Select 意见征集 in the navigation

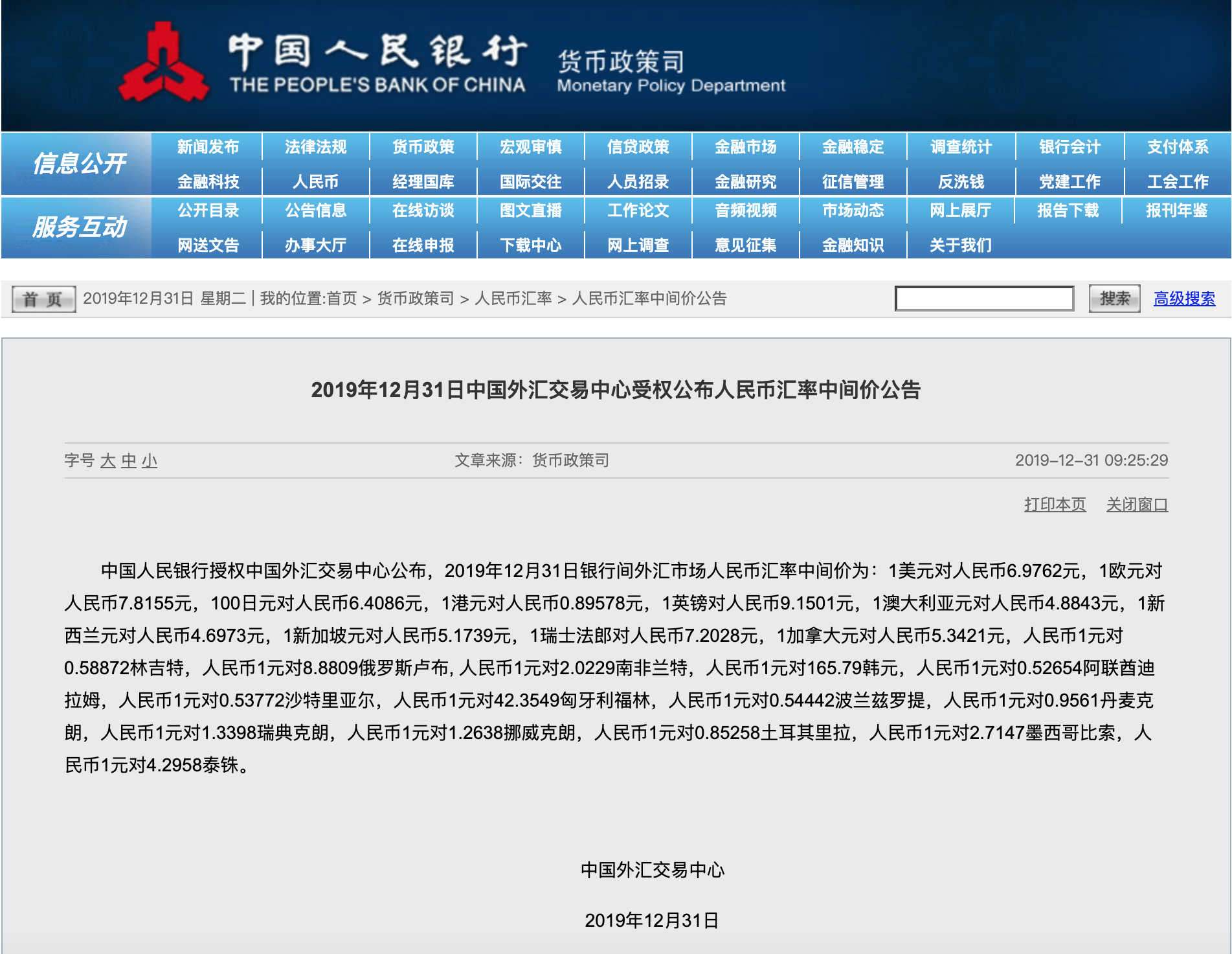coord(746,245)
